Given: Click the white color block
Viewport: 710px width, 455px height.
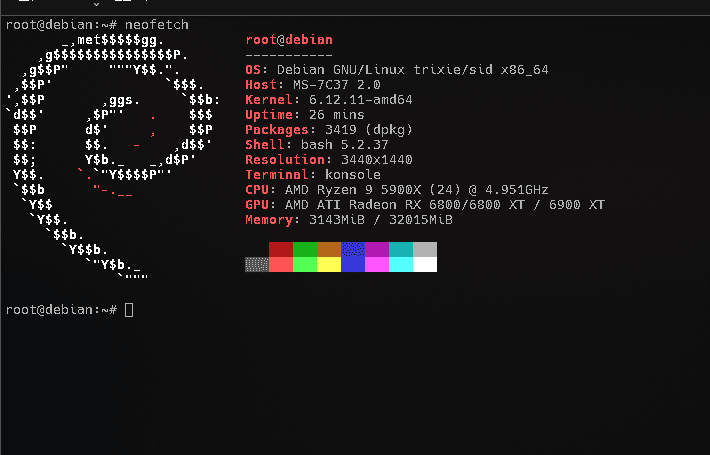Looking at the screenshot, I should click(425, 264).
